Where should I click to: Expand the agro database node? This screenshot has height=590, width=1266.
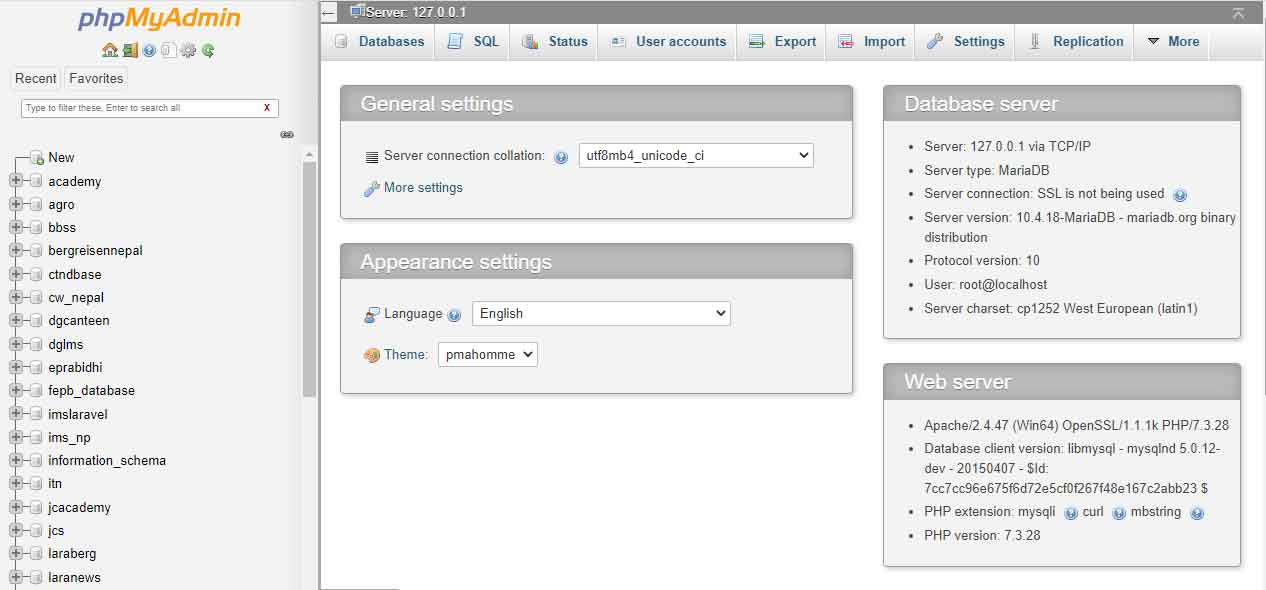coord(16,204)
